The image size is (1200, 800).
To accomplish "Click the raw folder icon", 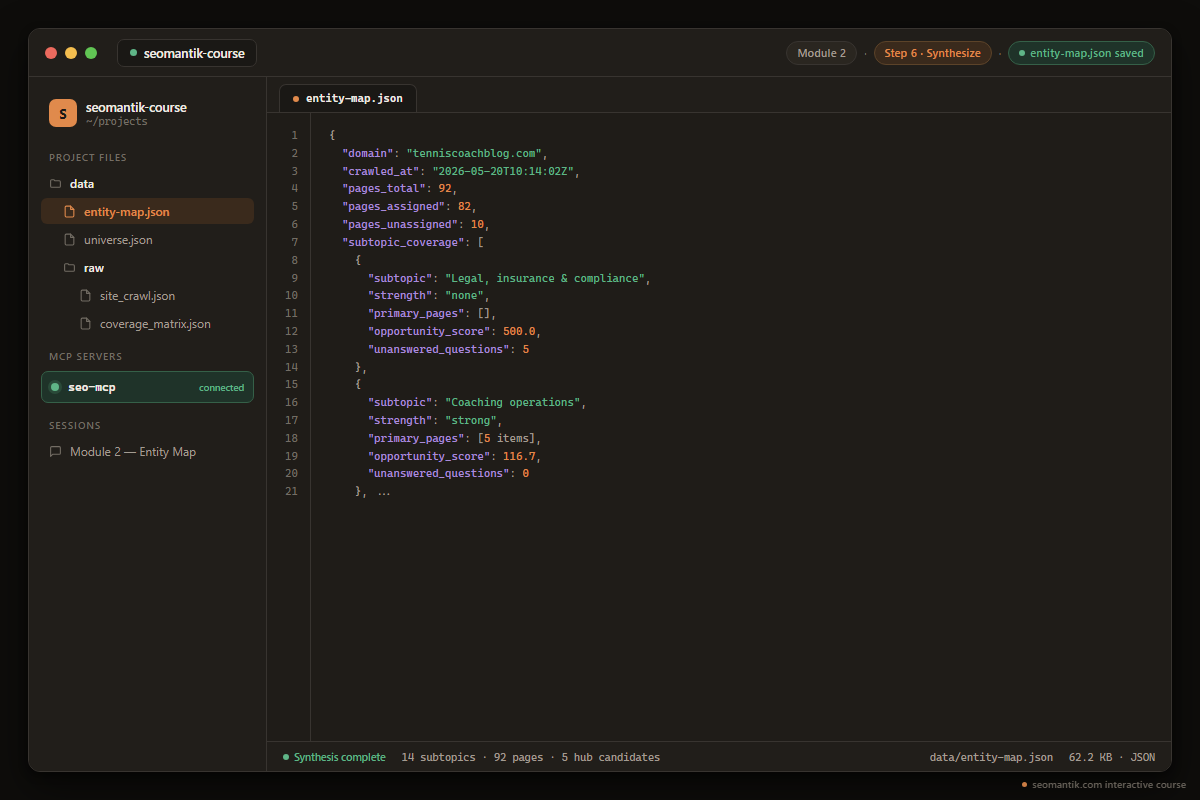I will coord(70,268).
